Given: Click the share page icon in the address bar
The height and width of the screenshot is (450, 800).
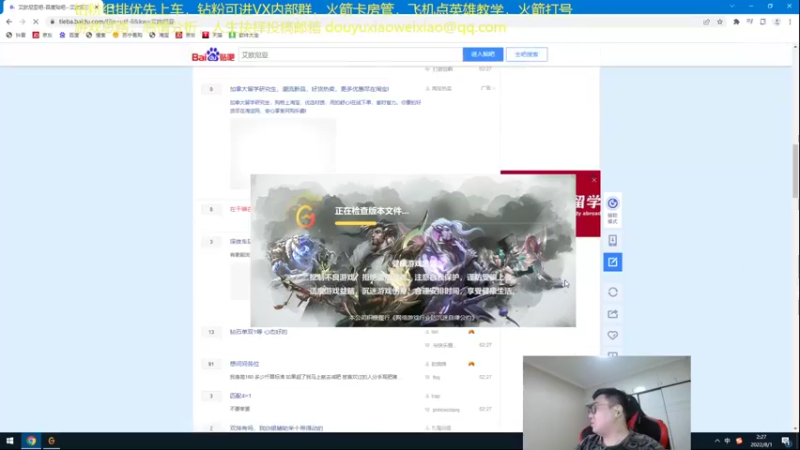Looking at the screenshot, I should point(707,22).
